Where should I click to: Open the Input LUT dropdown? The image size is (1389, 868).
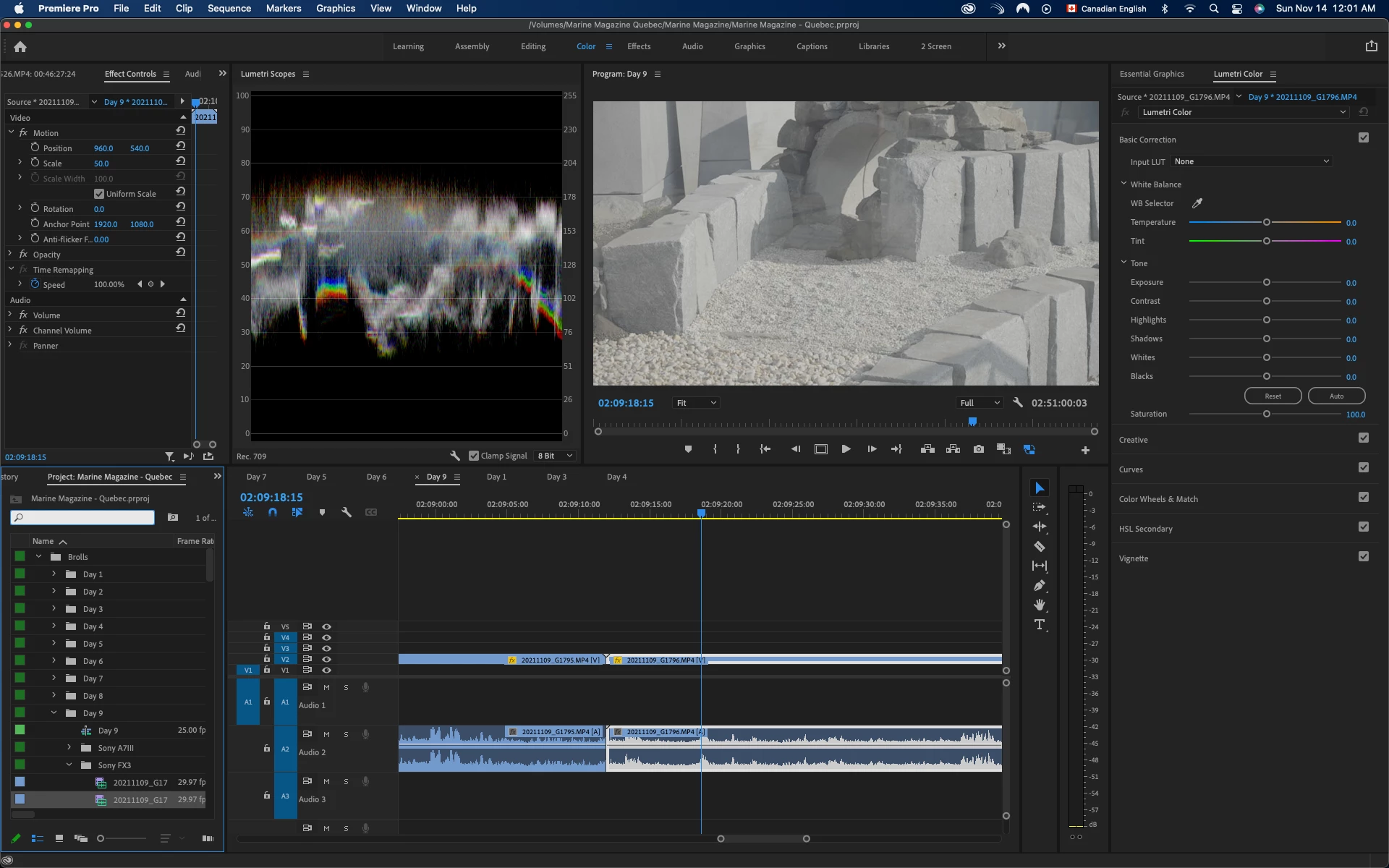tap(1251, 161)
